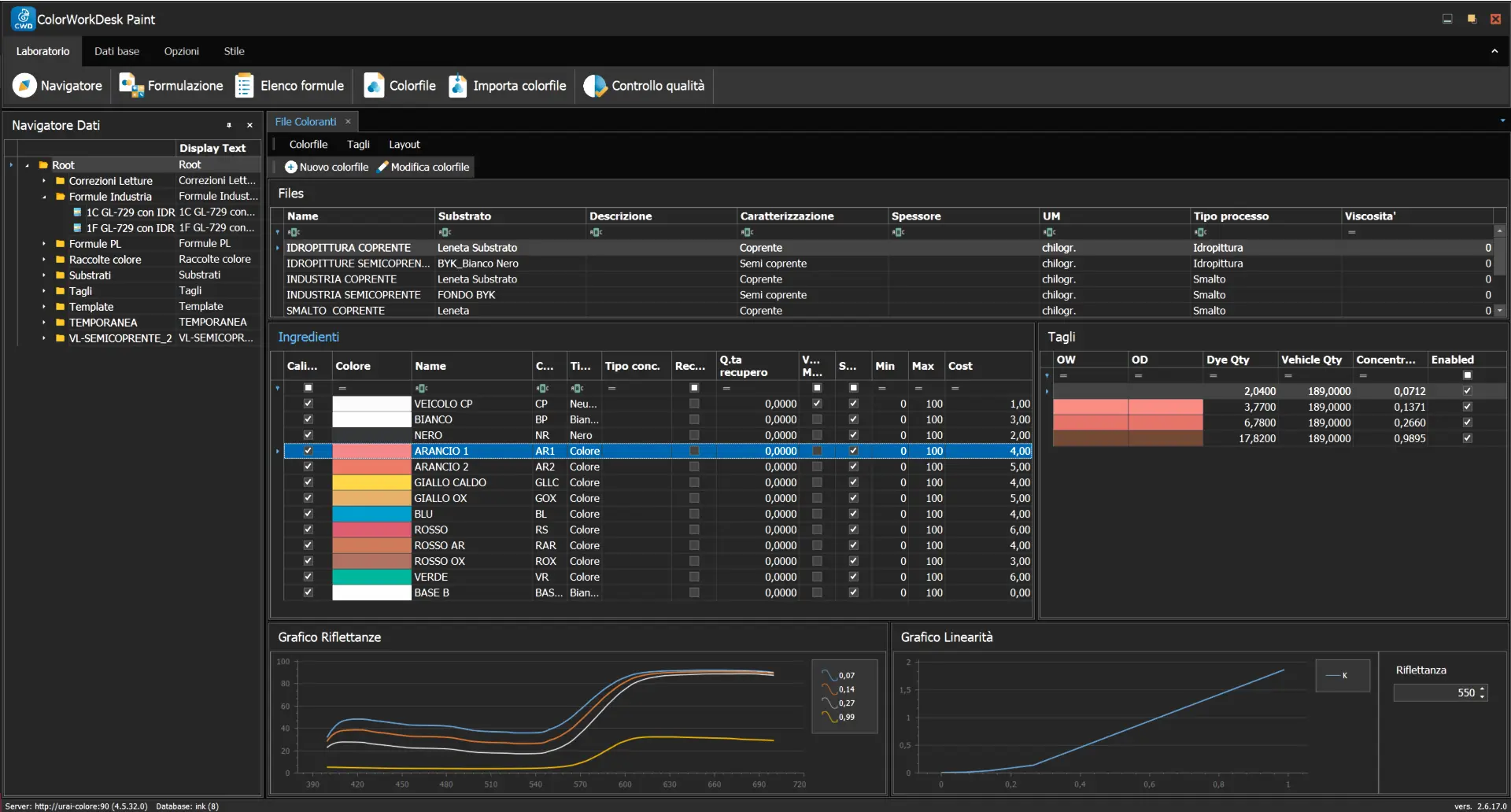Screen dimensions: 1511x812
Task: Switch to the Dati base ribbon tab
Action: point(116,51)
